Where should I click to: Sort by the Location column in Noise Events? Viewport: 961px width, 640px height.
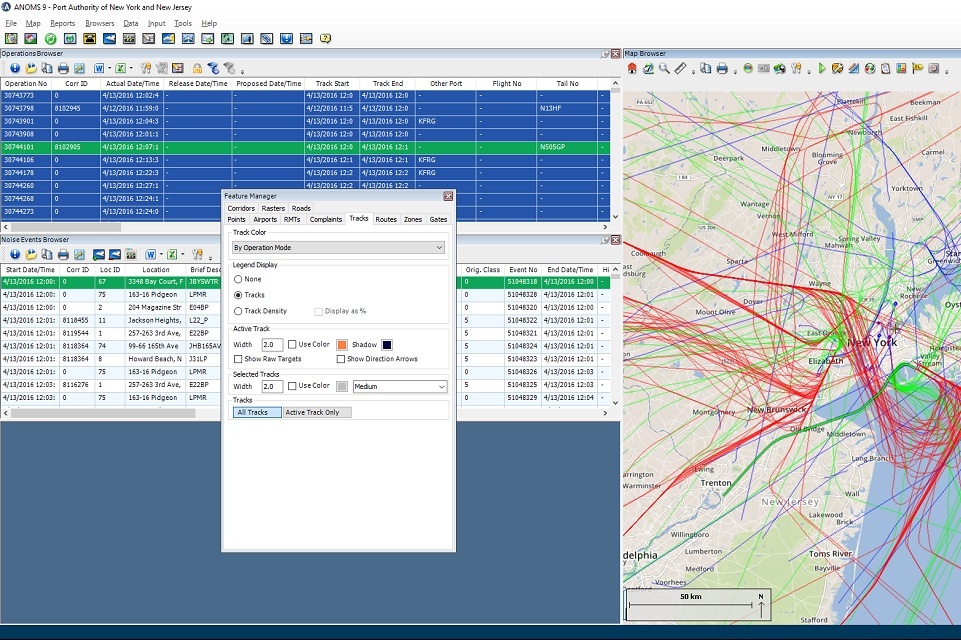coord(156,270)
